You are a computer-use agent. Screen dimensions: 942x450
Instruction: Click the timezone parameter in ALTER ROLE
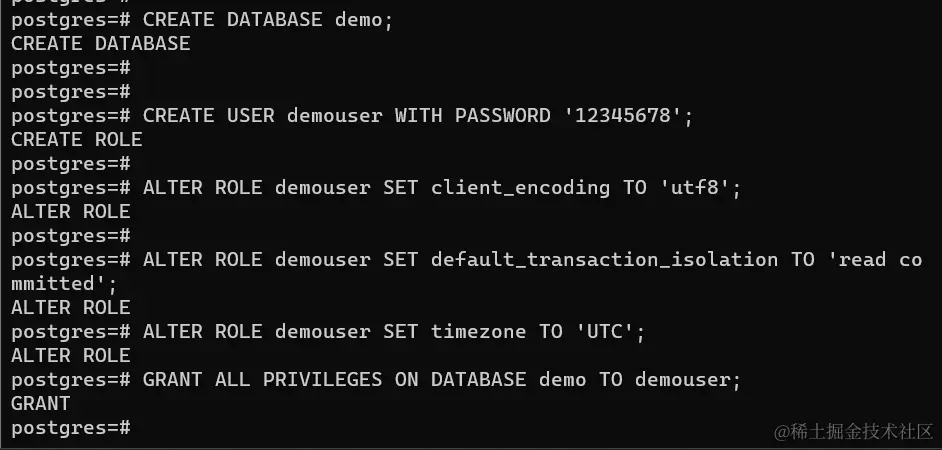[478, 332]
